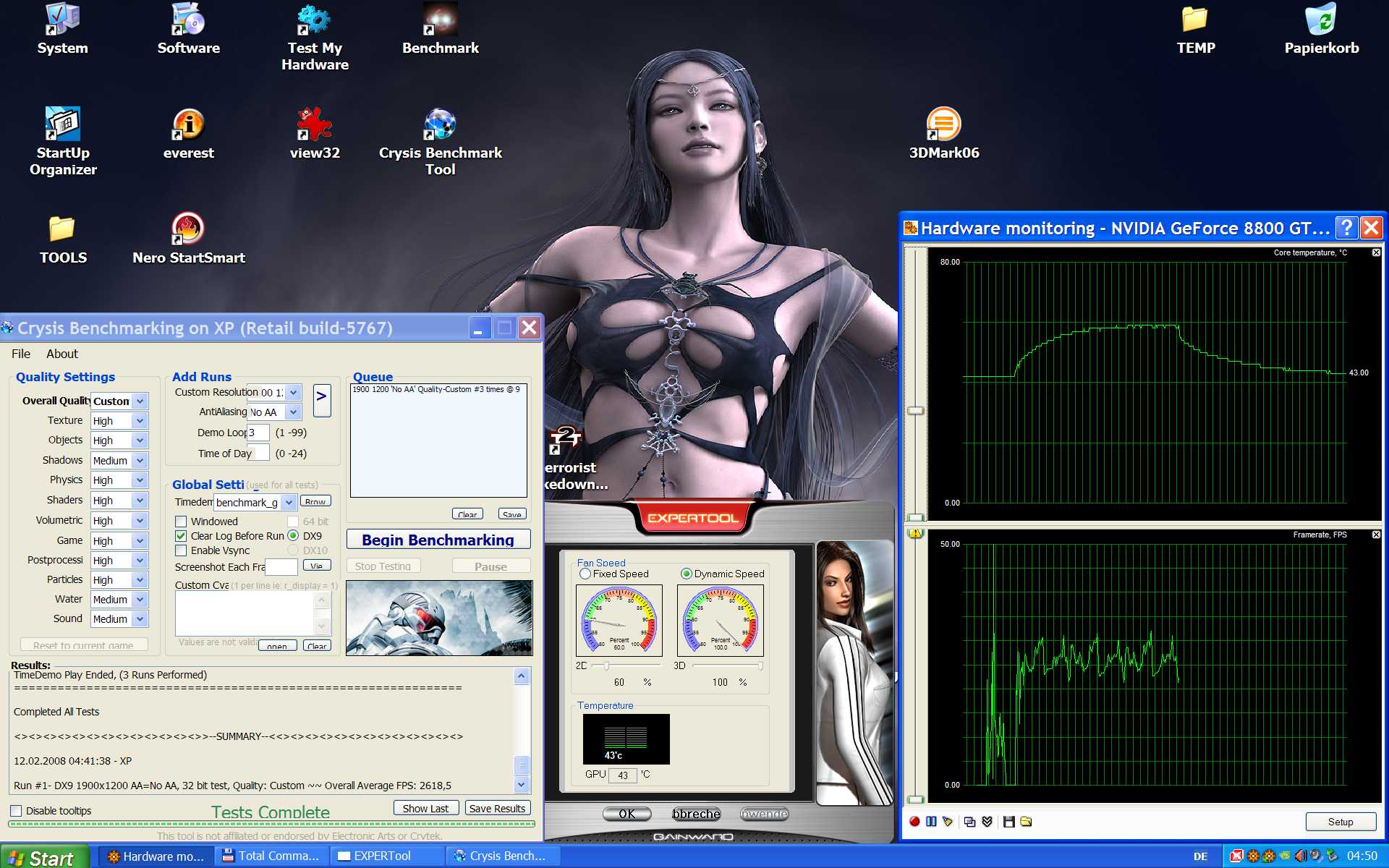
Task: Click the yellow folder icon in monitoring toolbar
Action: click(1026, 822)
